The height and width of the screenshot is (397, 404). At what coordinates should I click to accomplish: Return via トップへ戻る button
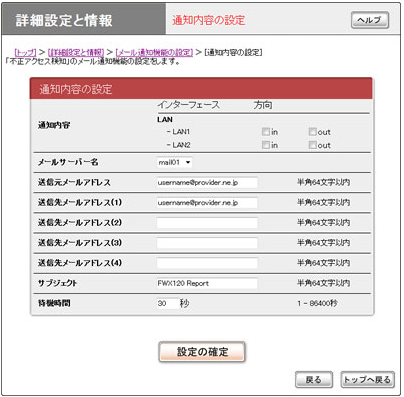(367, 380)
